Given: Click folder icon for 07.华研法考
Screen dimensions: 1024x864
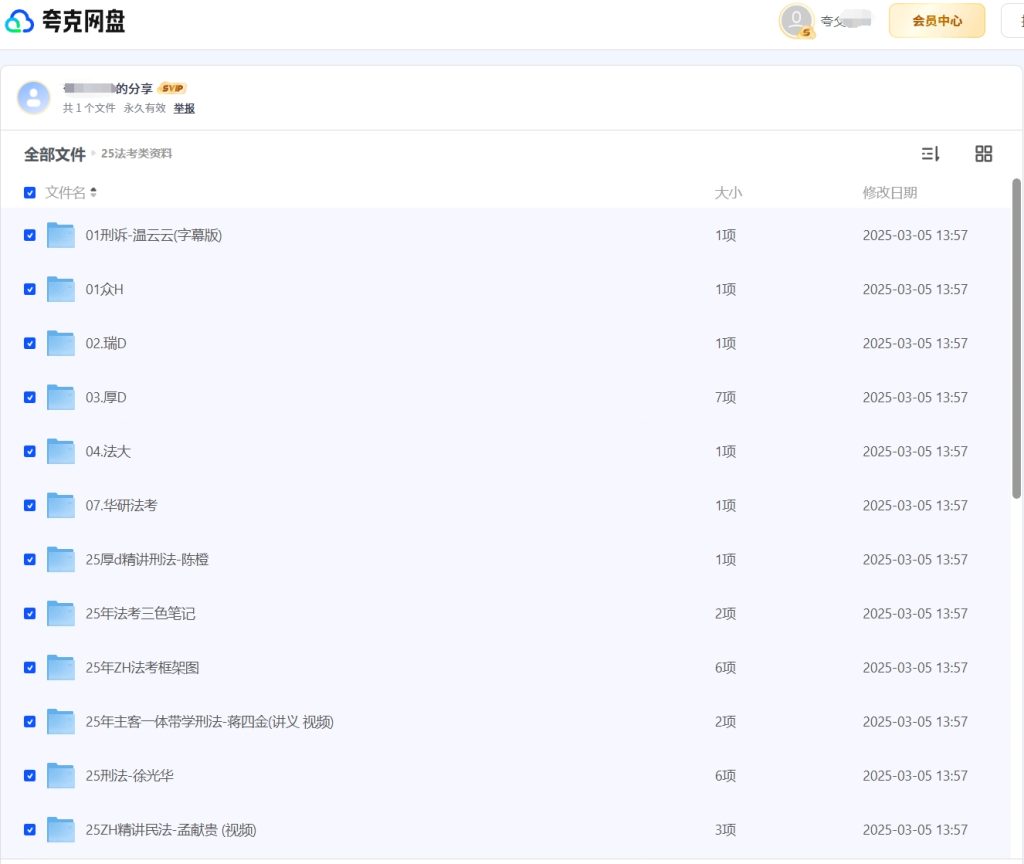Looking at the screenshot, I should (61, 505).
